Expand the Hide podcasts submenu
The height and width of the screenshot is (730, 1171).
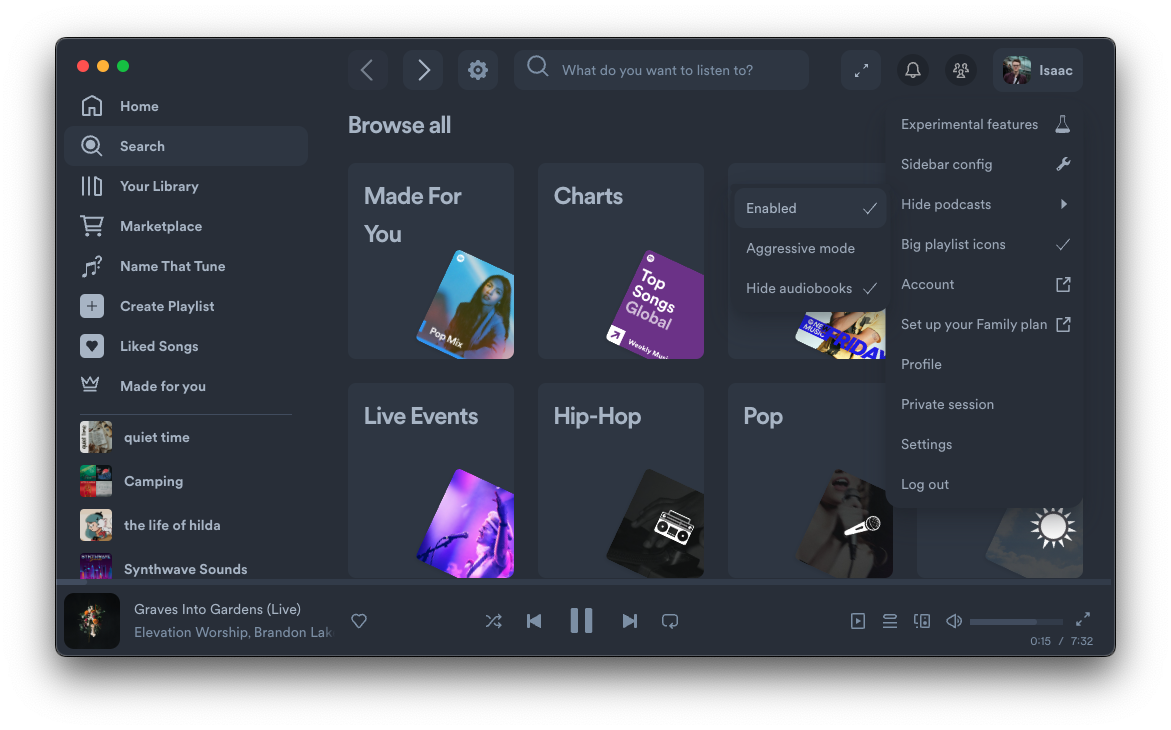985,204
